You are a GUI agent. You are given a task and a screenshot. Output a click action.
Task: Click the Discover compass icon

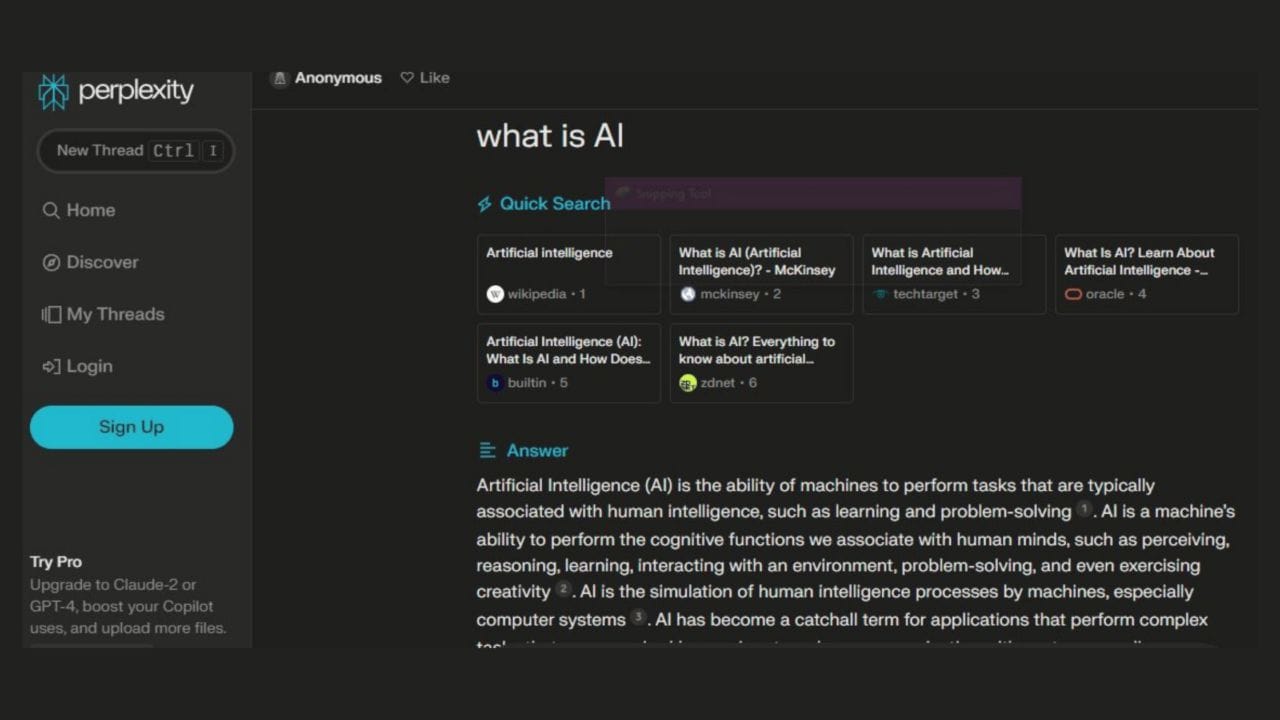(51, 262)
